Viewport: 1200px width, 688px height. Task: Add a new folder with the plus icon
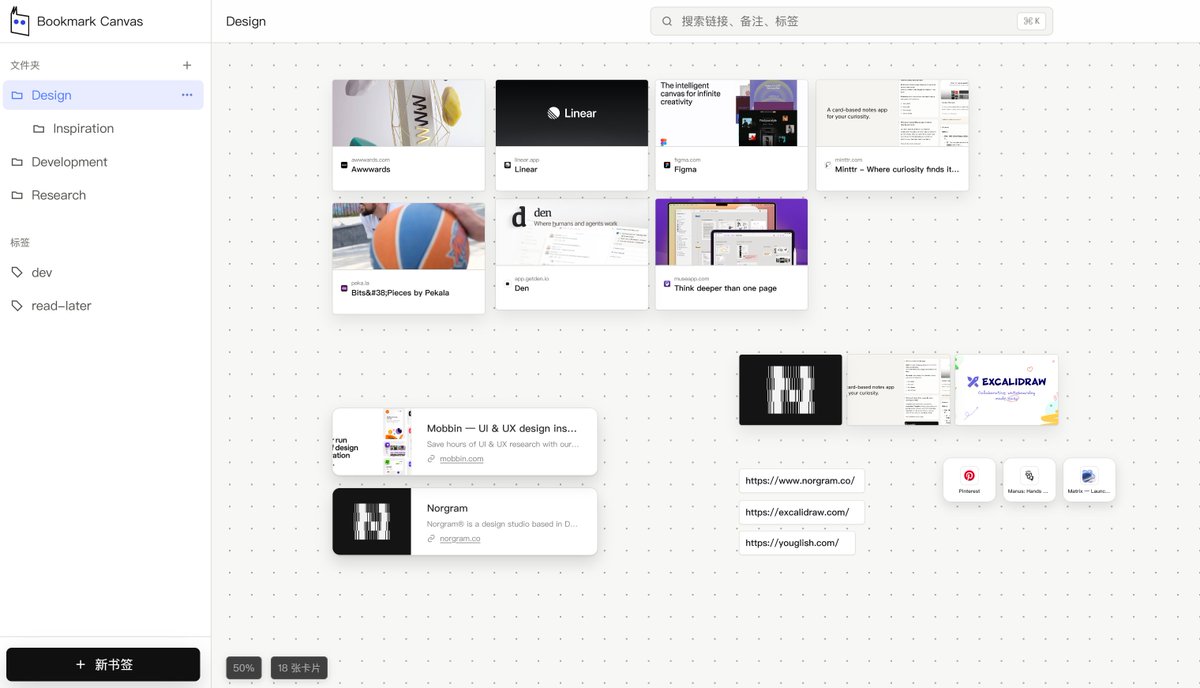click(187, 65)
